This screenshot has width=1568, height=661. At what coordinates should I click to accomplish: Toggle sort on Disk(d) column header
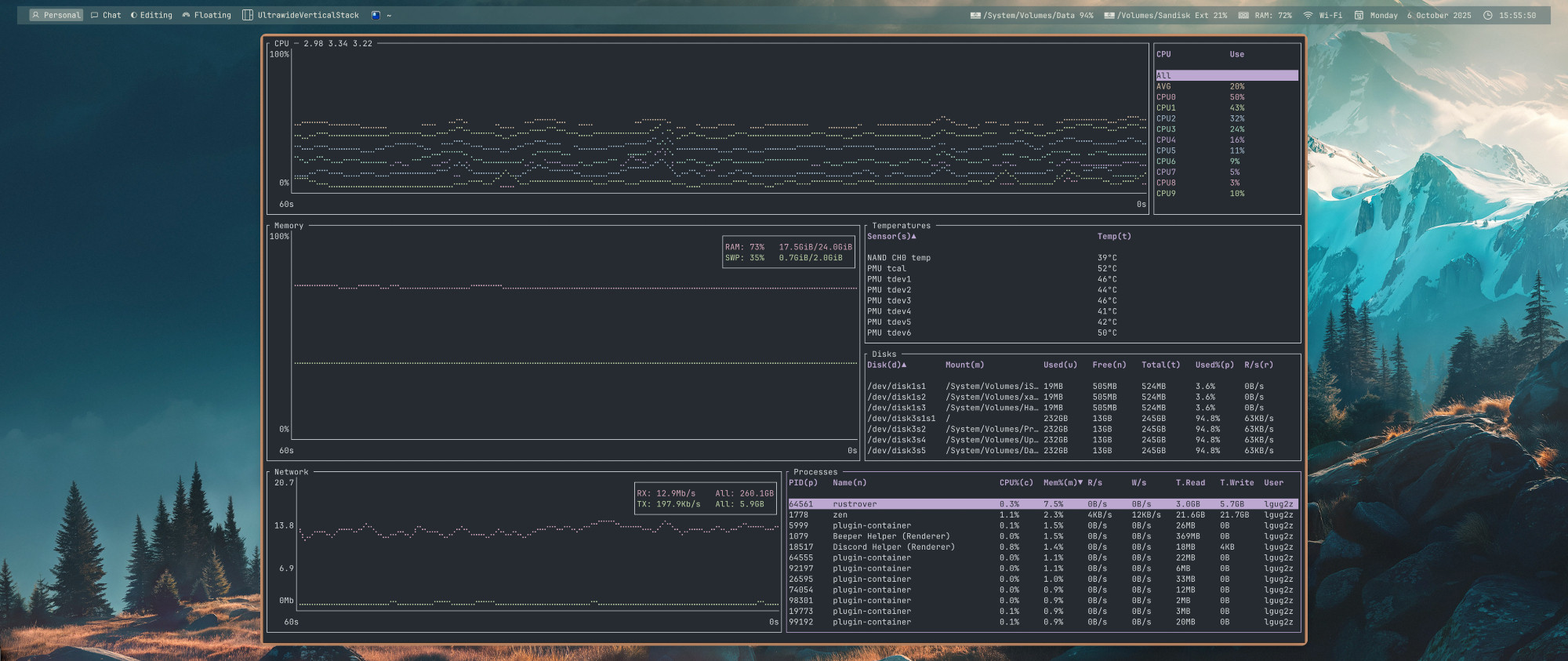coord(887,365)
